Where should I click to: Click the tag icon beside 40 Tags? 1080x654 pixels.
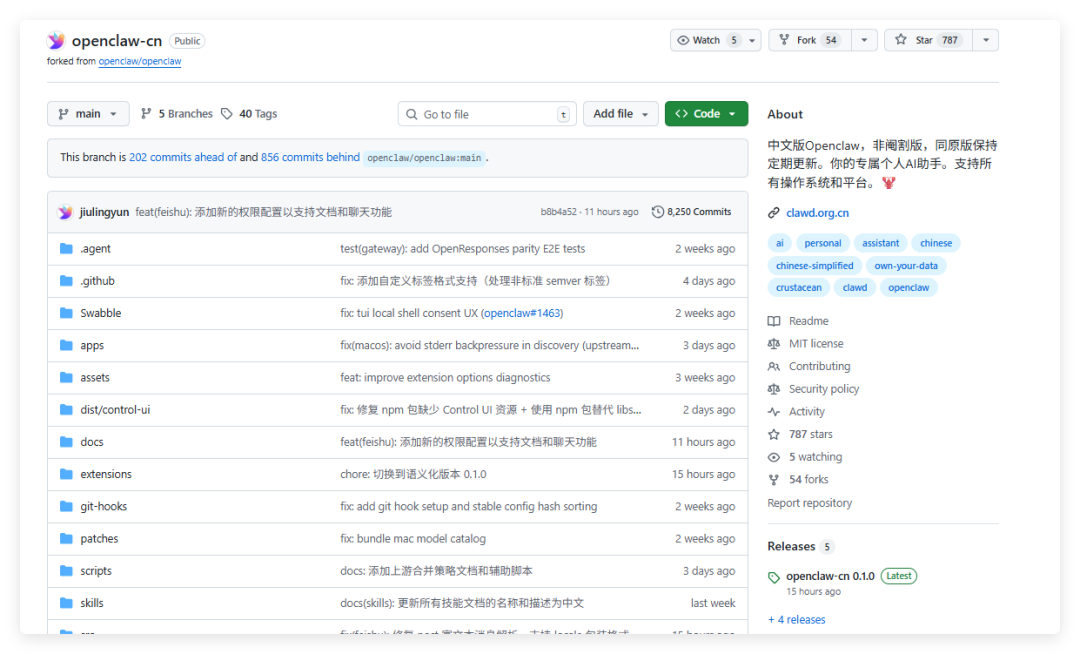point(227,114)
